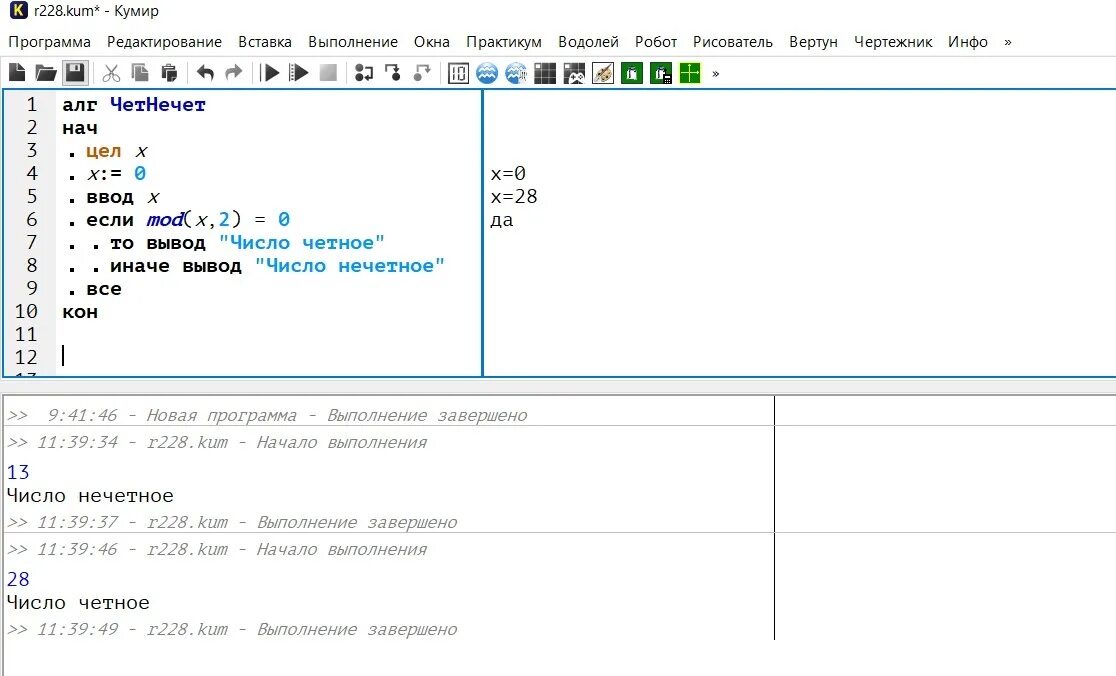Open the Рисователь painter palette icon
The image size is (1116, 676).
603,73
